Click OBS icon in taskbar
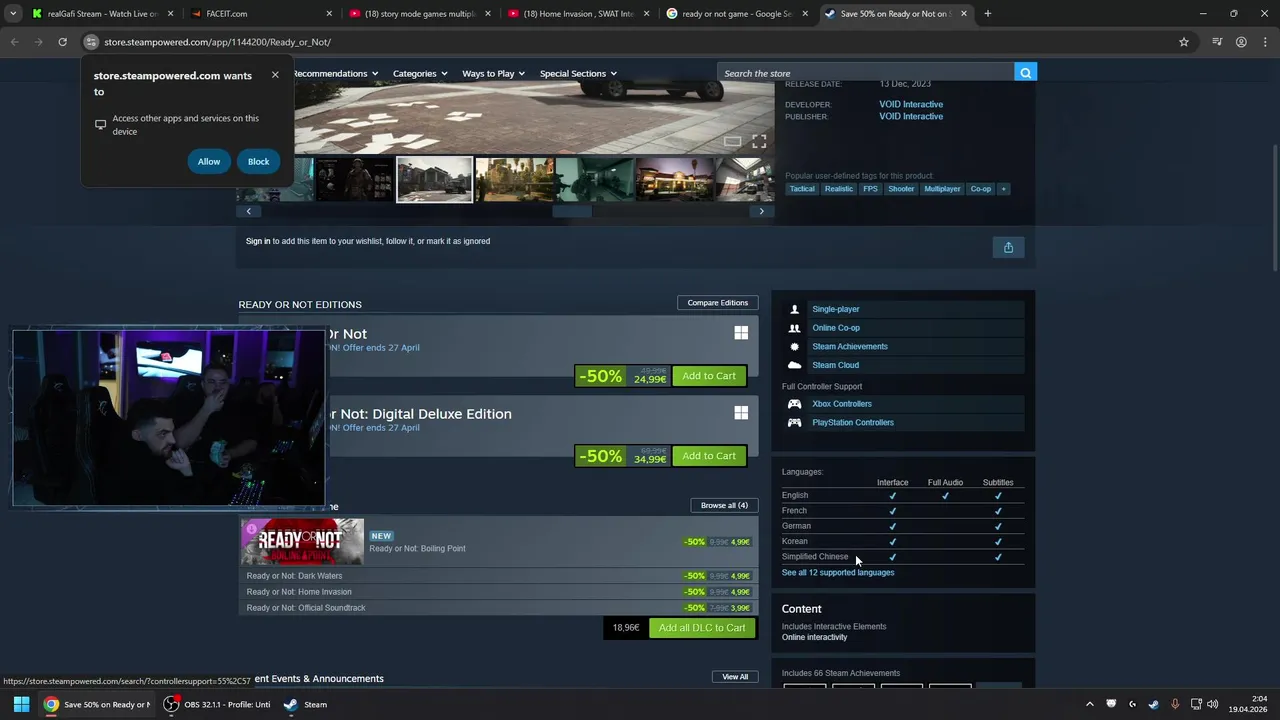This screenshot has width=1280, height=720. 171,704
